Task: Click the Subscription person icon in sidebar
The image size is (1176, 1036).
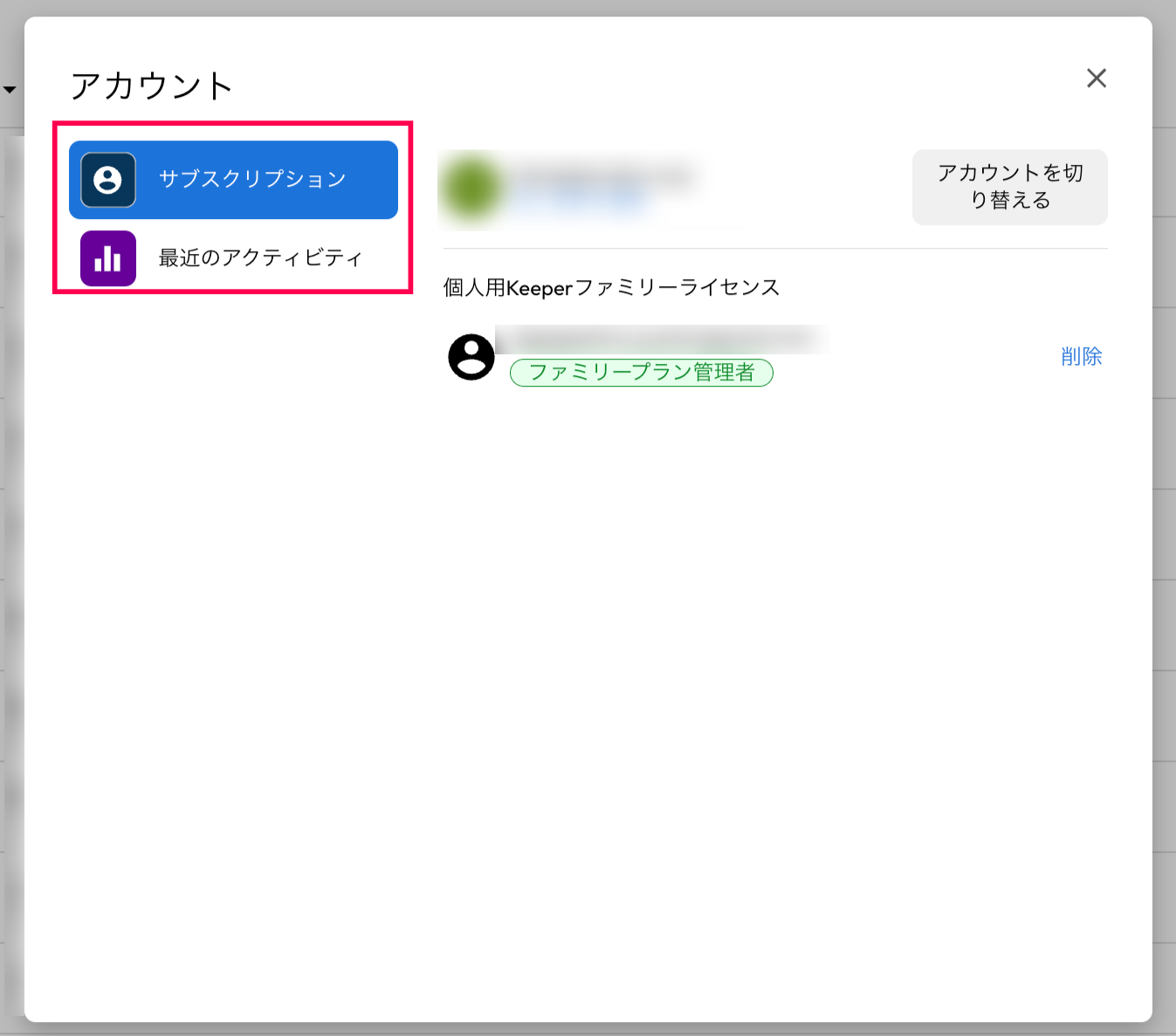Action: click(108, 180)
